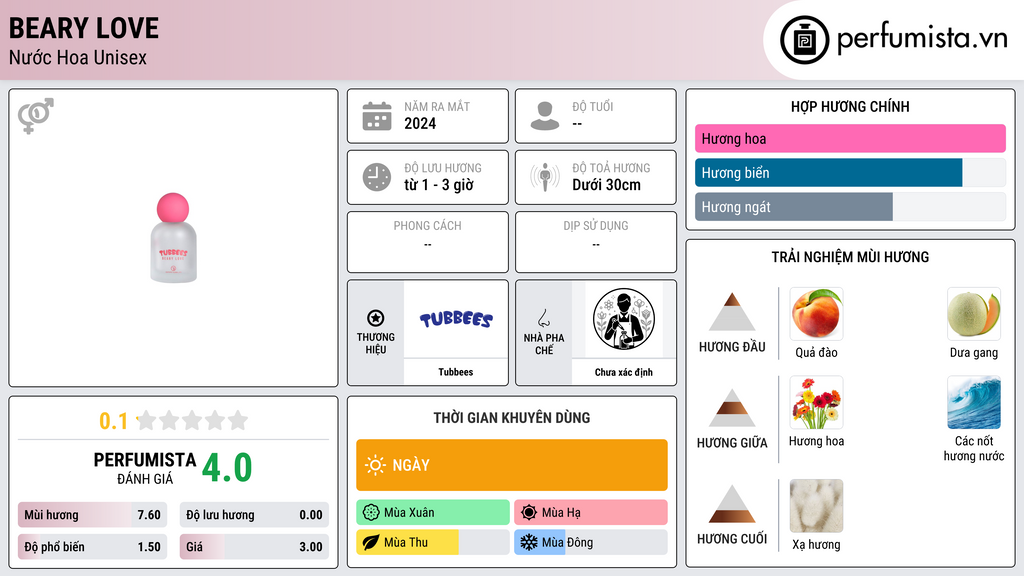Click the five-star rating row
Viewport: 1024px width, 576px height.
(x=192, y=420)
